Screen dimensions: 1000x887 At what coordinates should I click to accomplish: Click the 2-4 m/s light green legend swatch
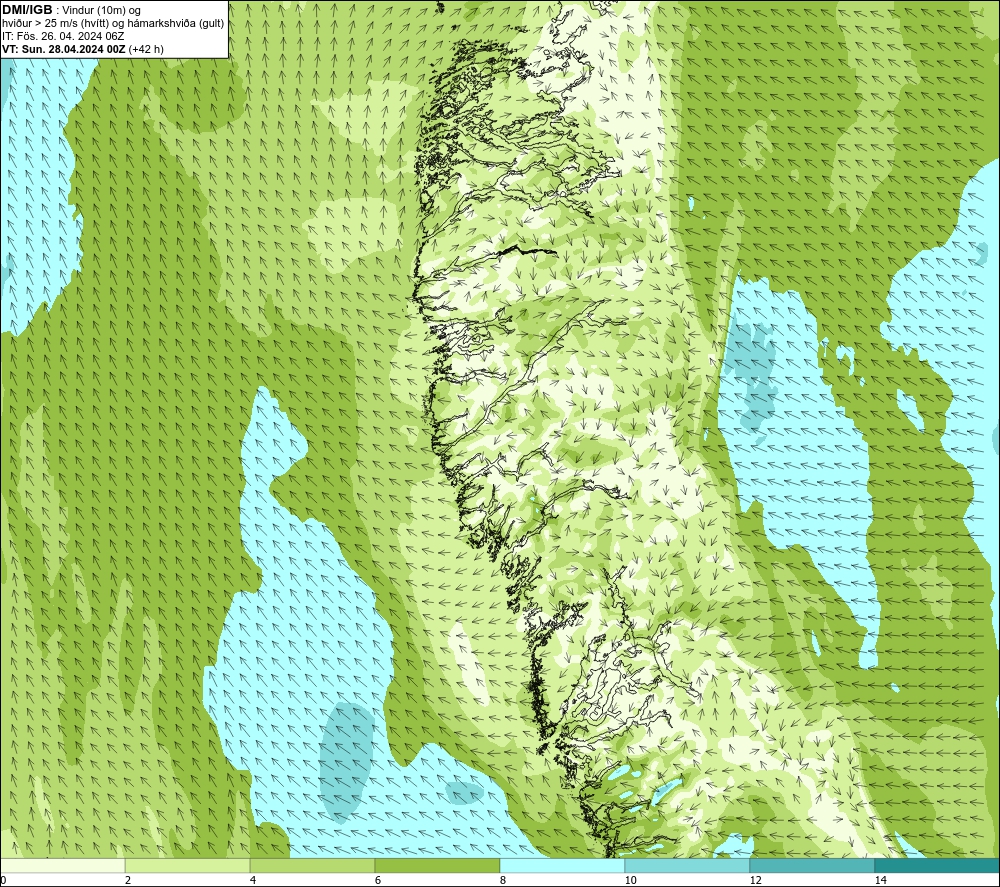[188, 866]
